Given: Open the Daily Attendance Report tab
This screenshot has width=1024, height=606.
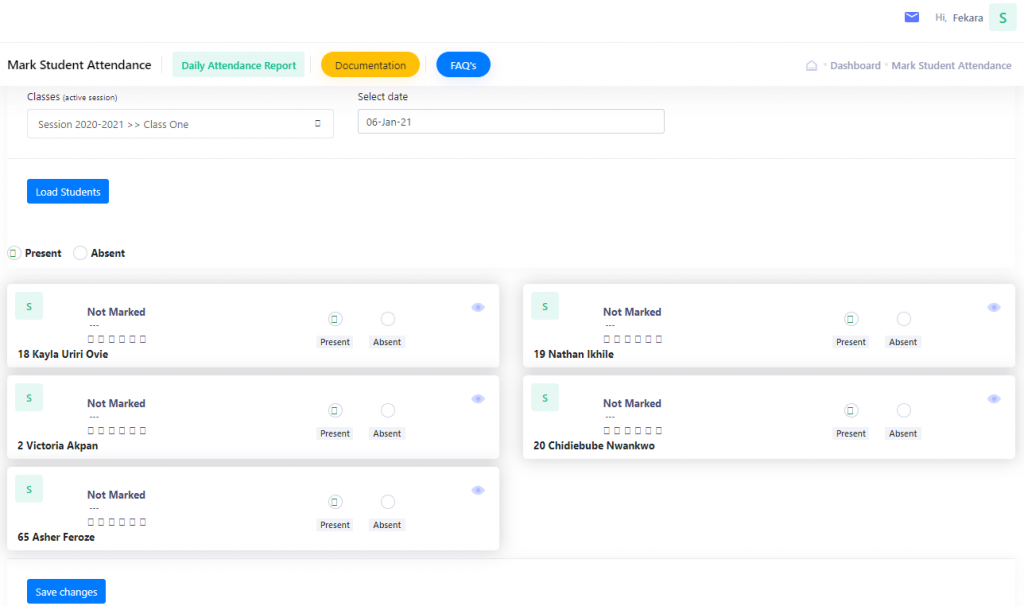Looking at the screenshot, I should click(x=238, y=65).
